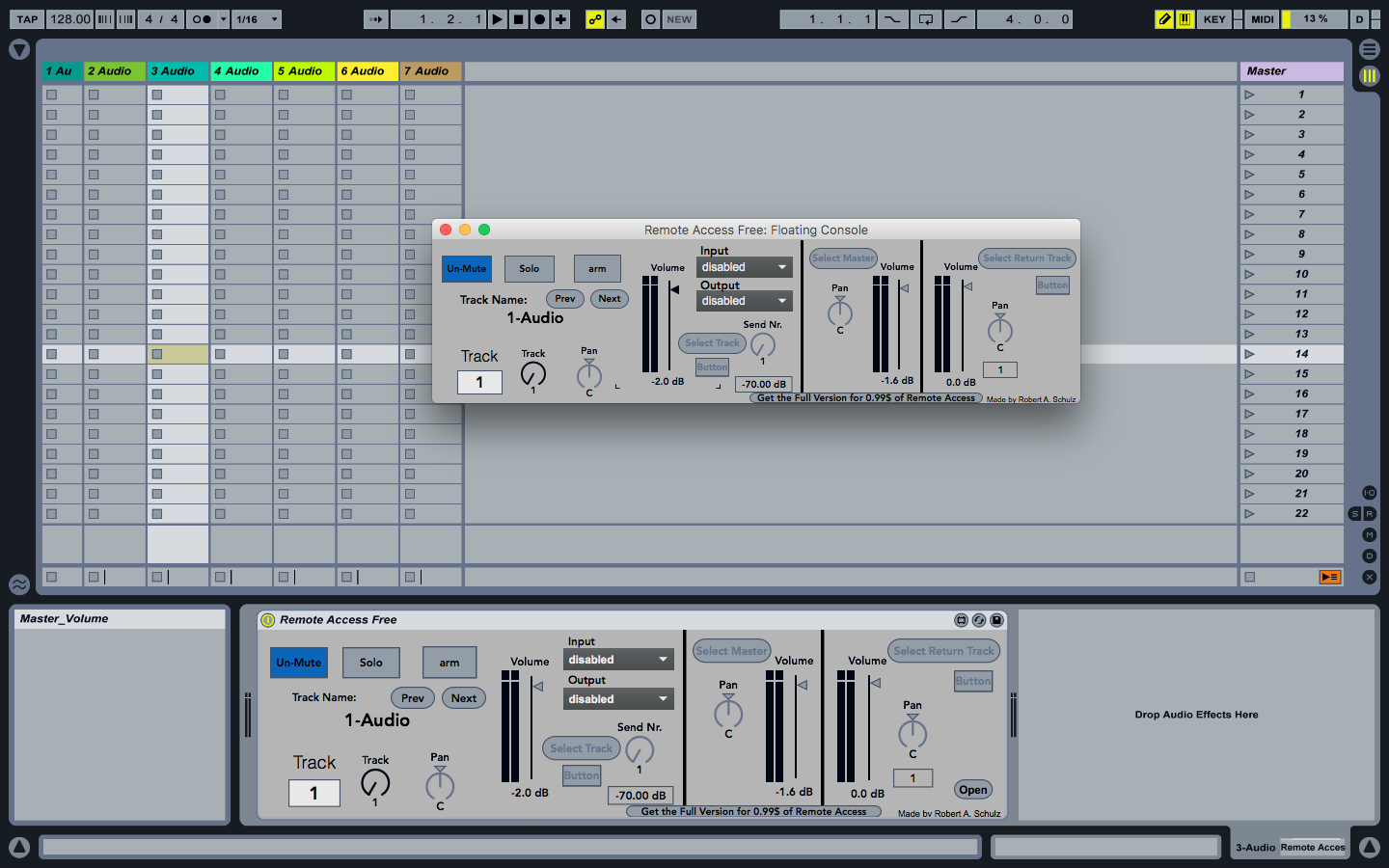
Task: Toggle arm button in Floating Console
Action: pos(597,269)
